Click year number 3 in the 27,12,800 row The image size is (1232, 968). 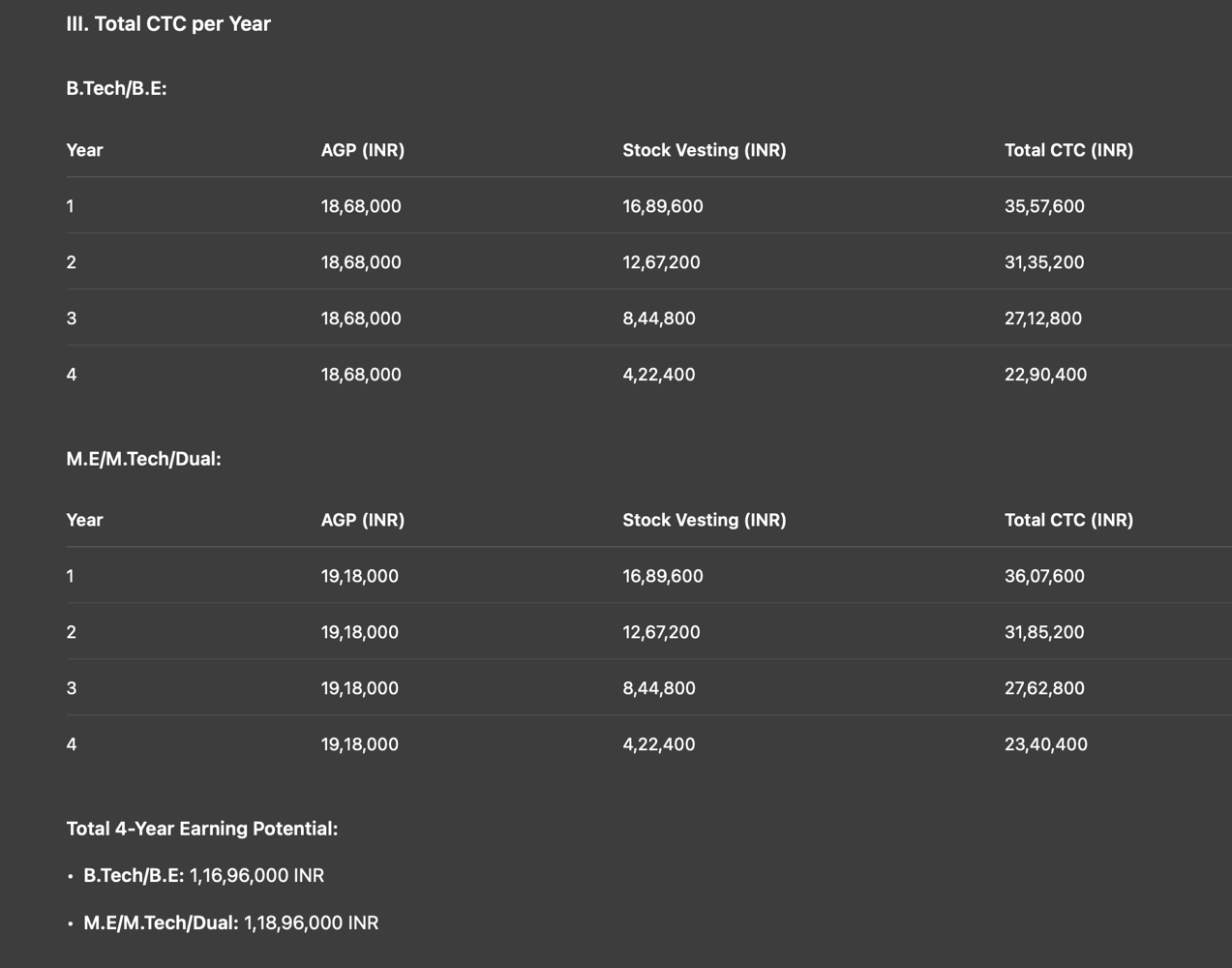71,318
